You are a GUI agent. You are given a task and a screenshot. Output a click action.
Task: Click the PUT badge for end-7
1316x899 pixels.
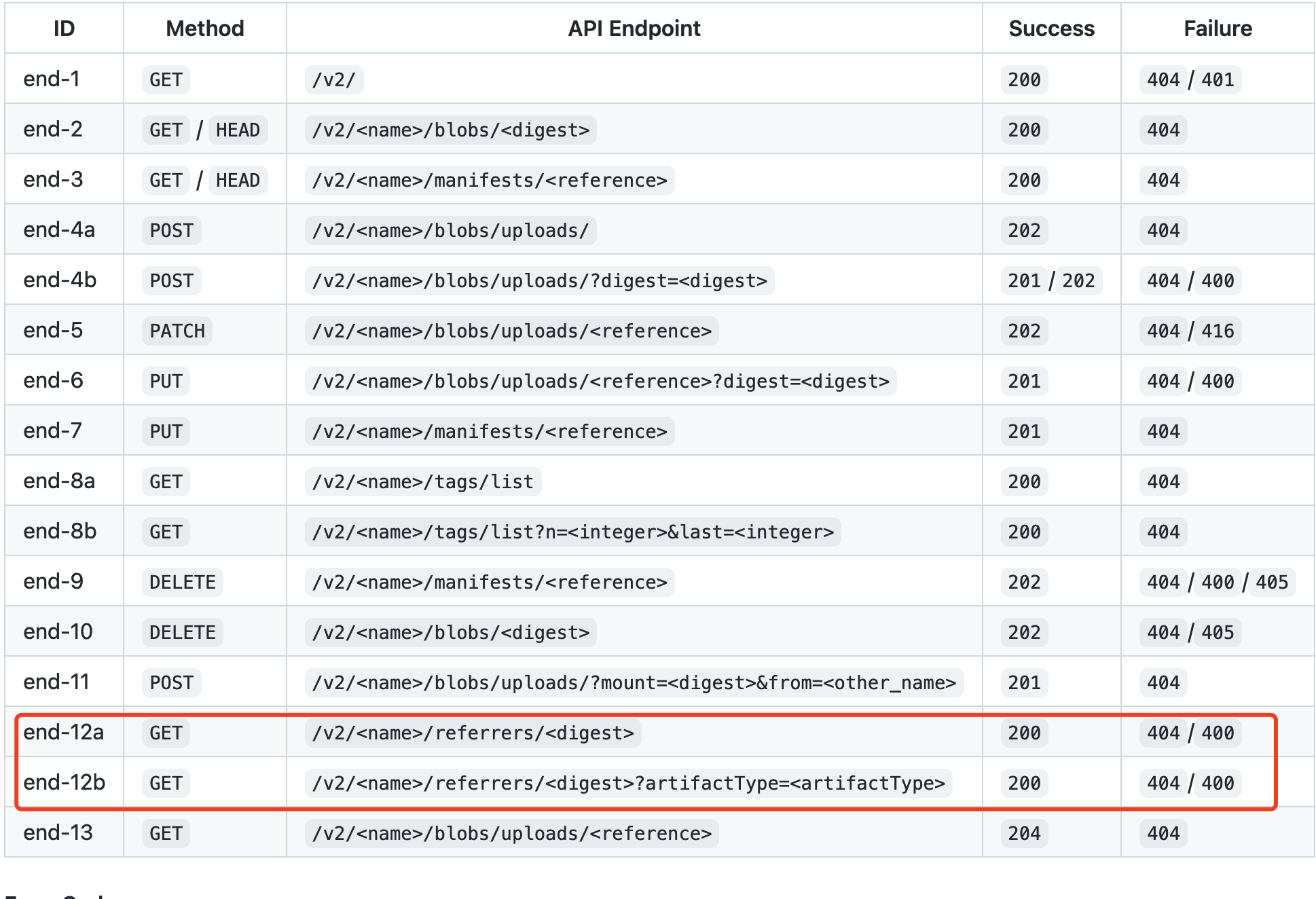click(x=165, y=431)
